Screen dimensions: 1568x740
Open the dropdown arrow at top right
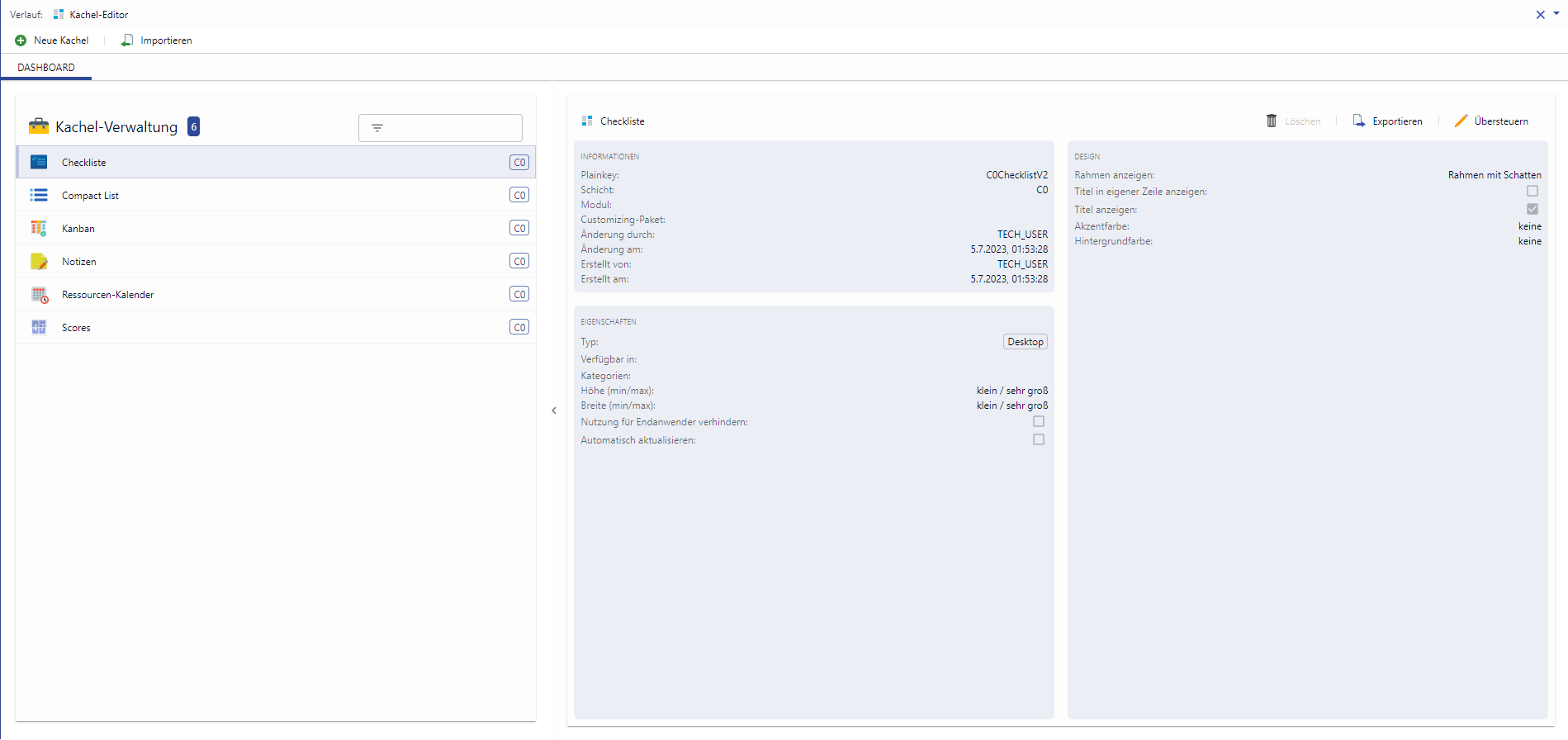point(1556,13)
